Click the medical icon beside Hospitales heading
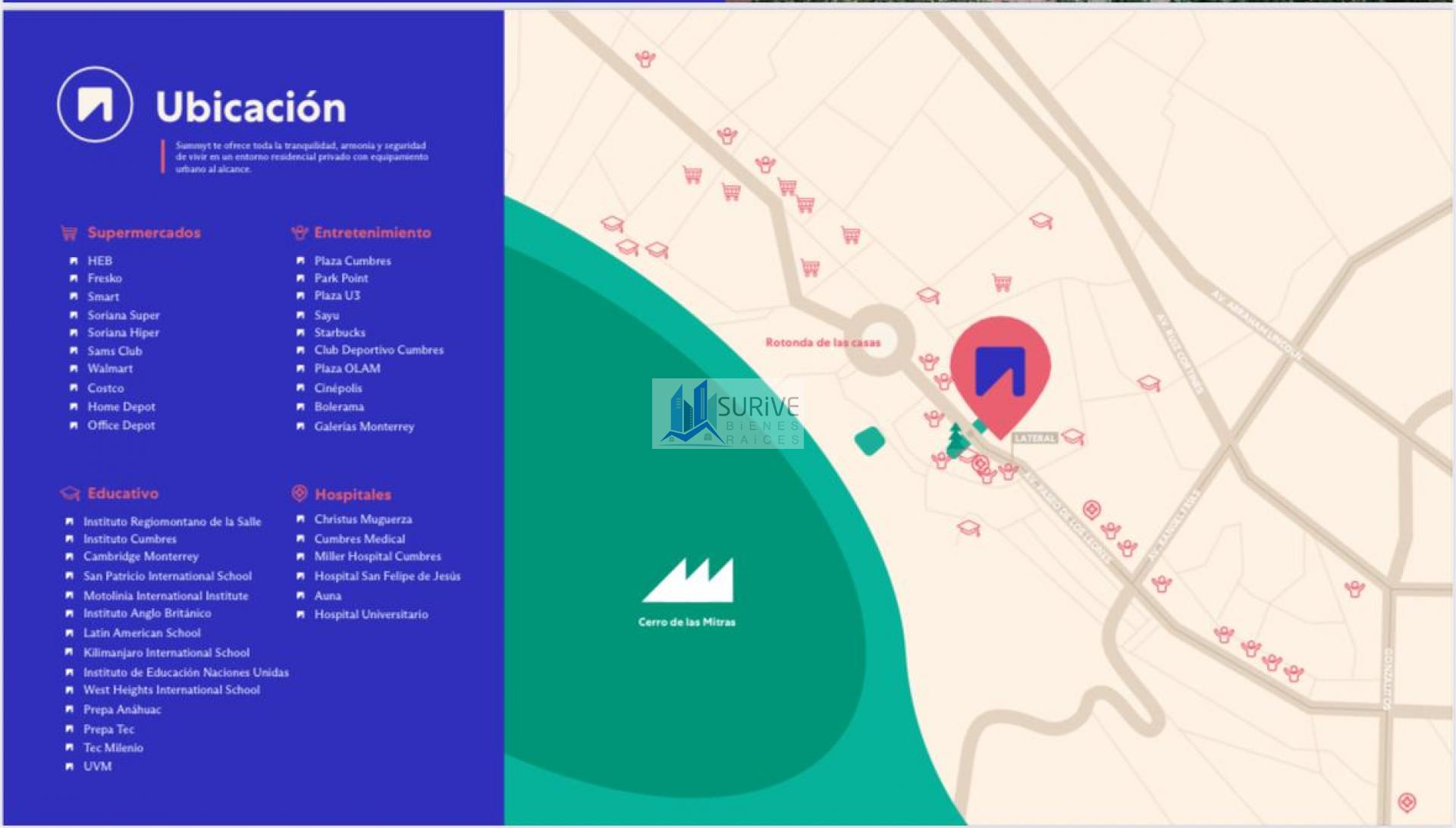1456x828 pixels. (300, 494)
